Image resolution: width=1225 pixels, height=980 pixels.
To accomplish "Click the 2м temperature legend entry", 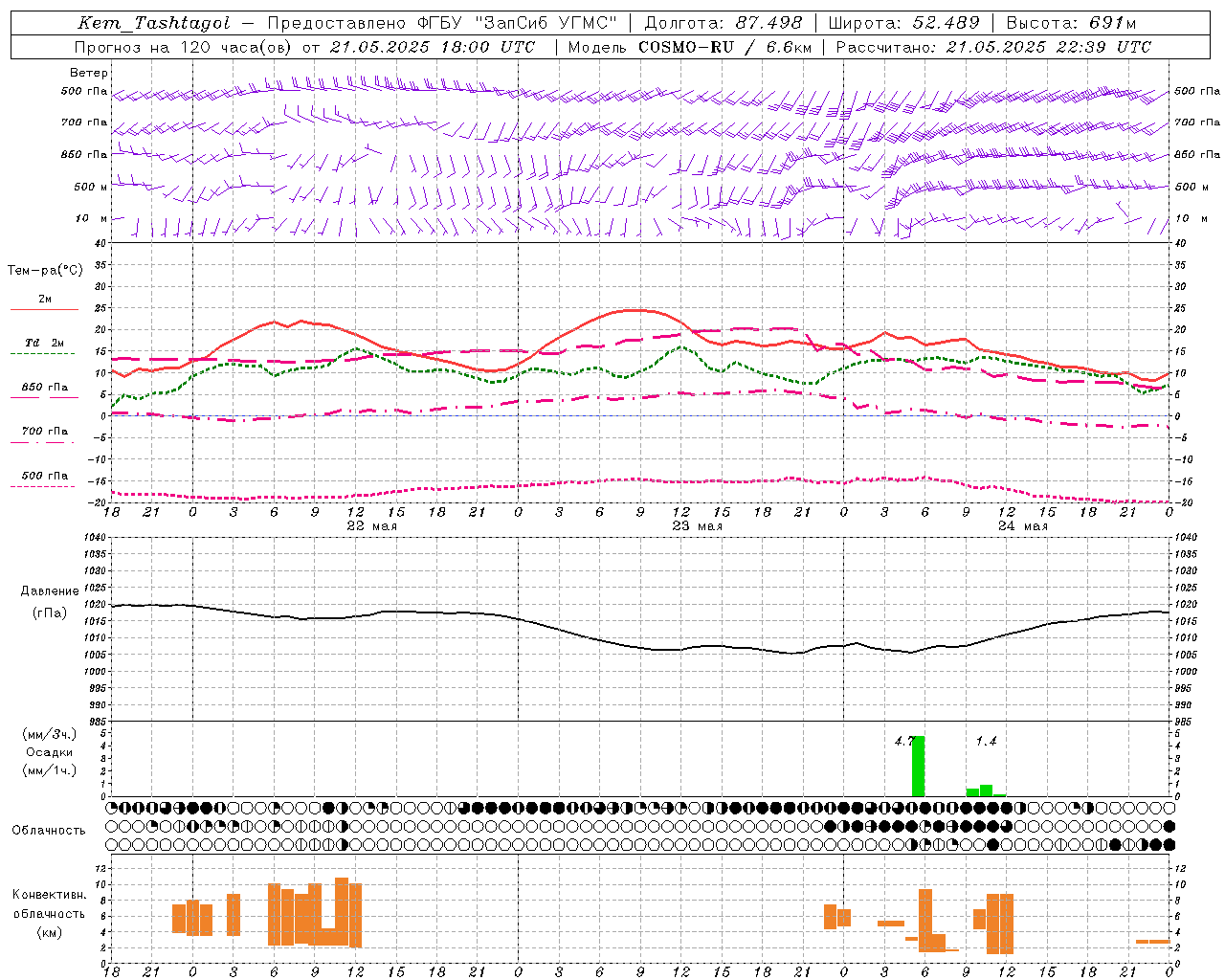I will [x=45, y=300].
